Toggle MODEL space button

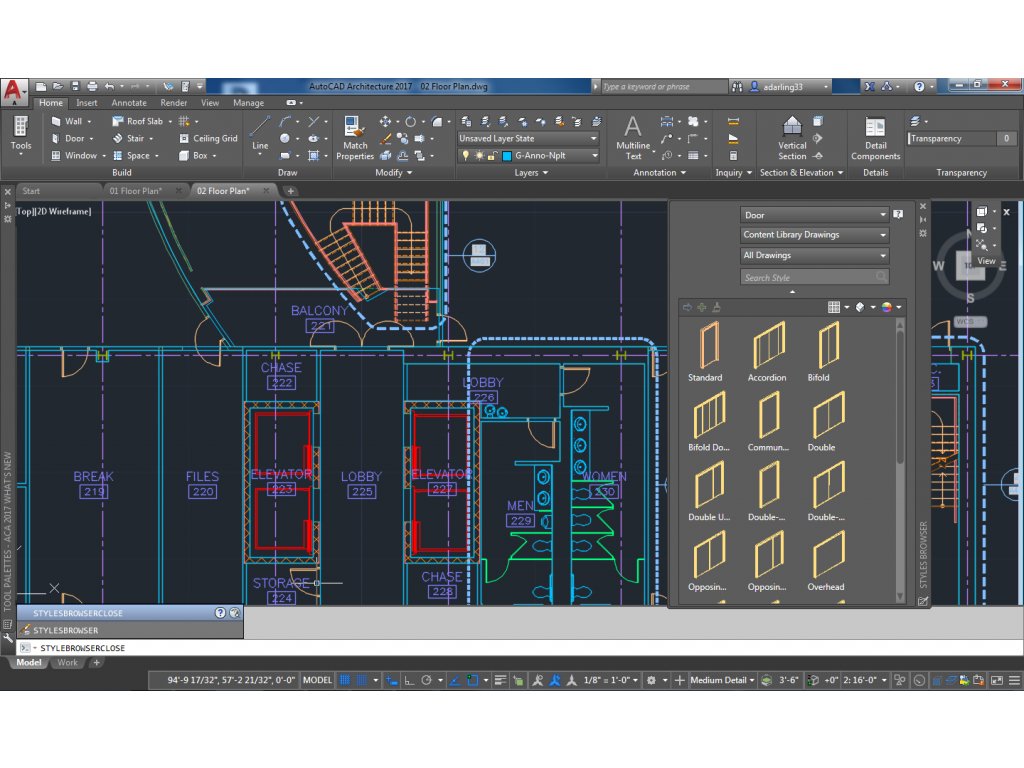click(317, 680)
